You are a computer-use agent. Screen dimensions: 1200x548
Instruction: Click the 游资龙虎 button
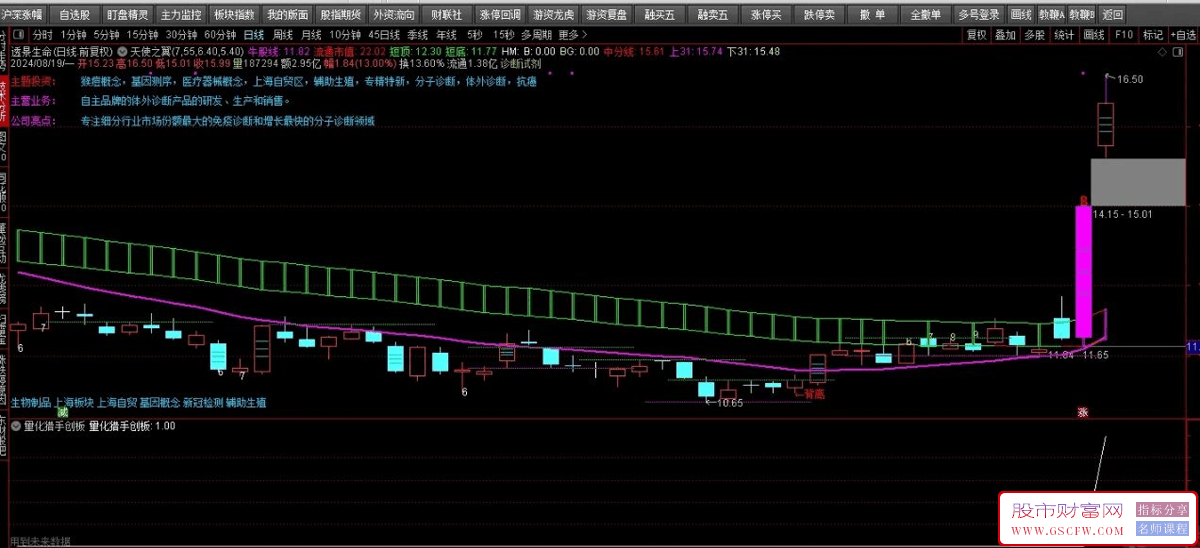(x=554, y=15)
